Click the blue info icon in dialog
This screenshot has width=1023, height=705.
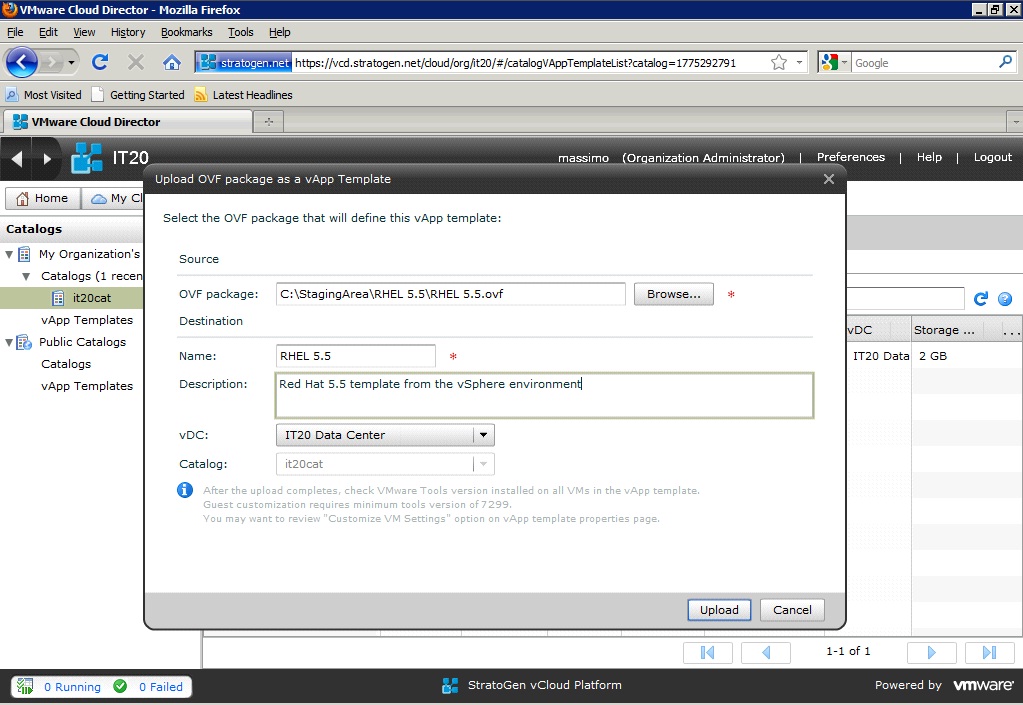pyautogui.click(x=185, y=490)
